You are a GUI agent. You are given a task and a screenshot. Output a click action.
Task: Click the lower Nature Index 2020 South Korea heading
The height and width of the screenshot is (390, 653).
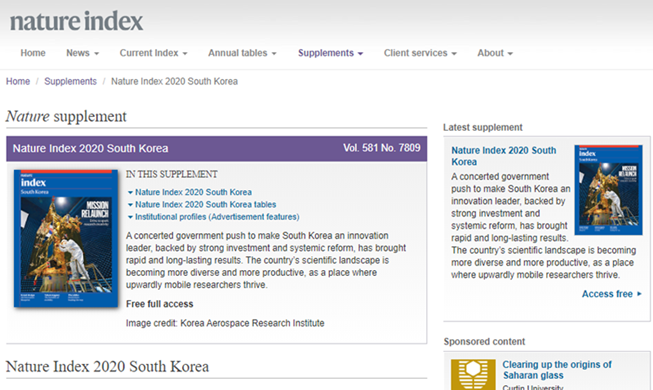pyautogui.click(x=107, y=367)
